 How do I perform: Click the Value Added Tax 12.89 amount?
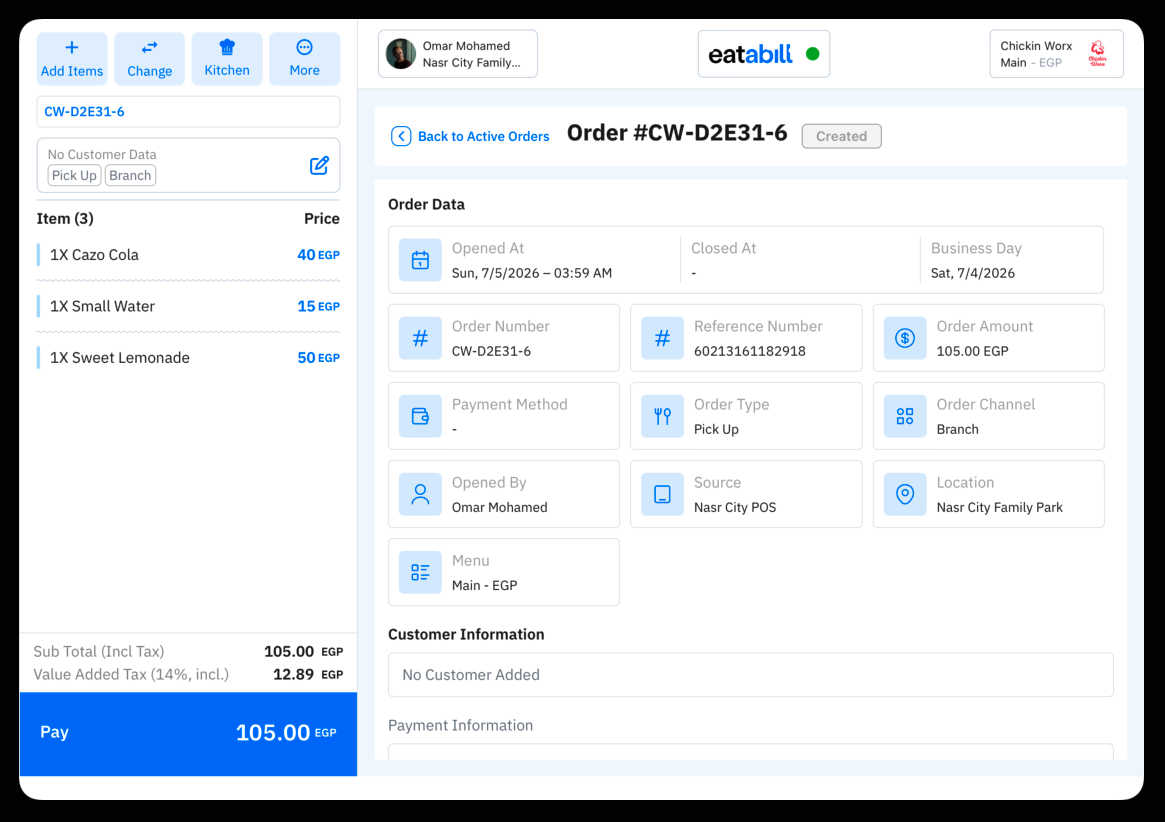308,675
